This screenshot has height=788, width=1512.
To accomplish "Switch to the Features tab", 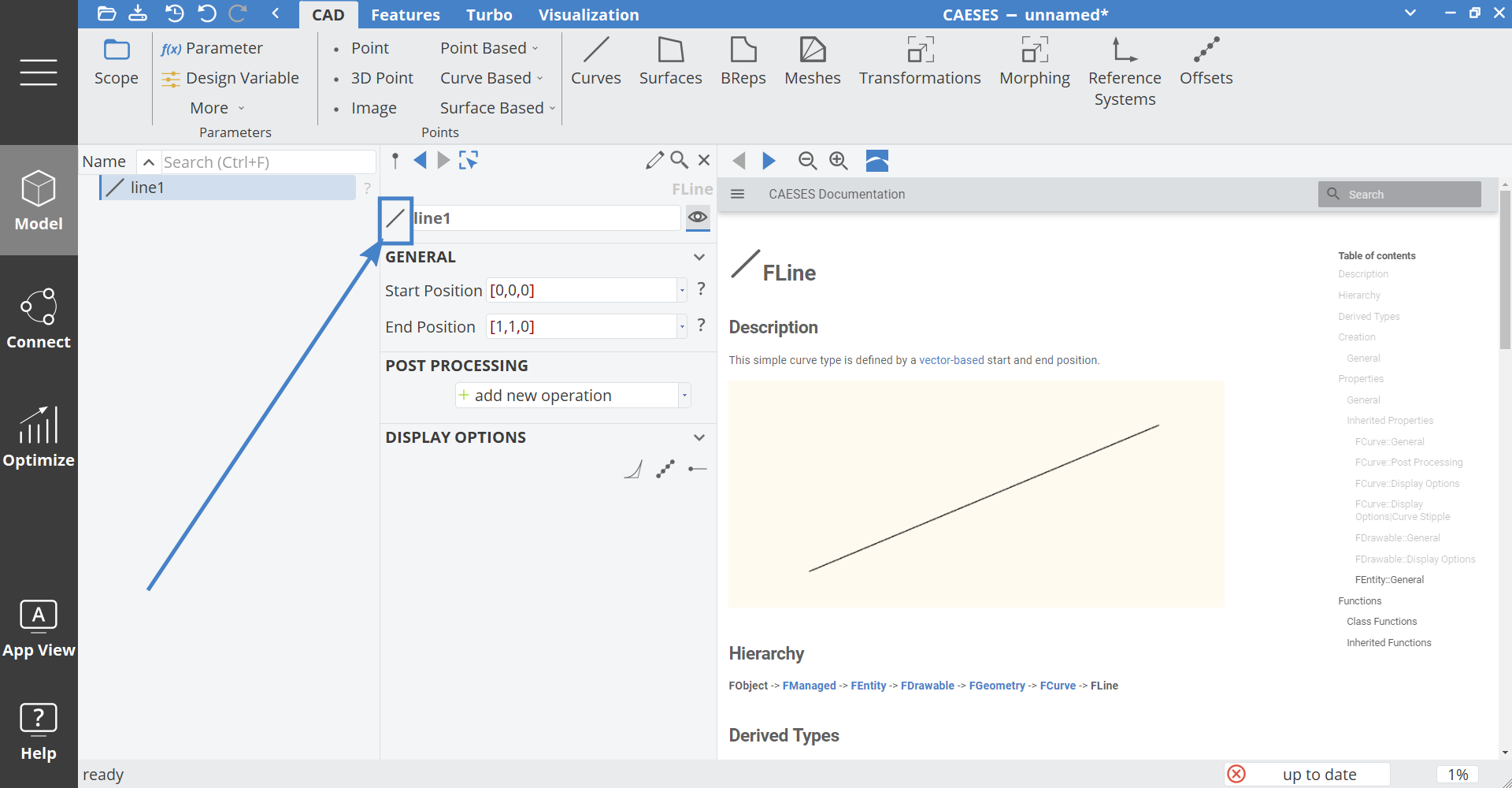I will (x=406, y=15).
